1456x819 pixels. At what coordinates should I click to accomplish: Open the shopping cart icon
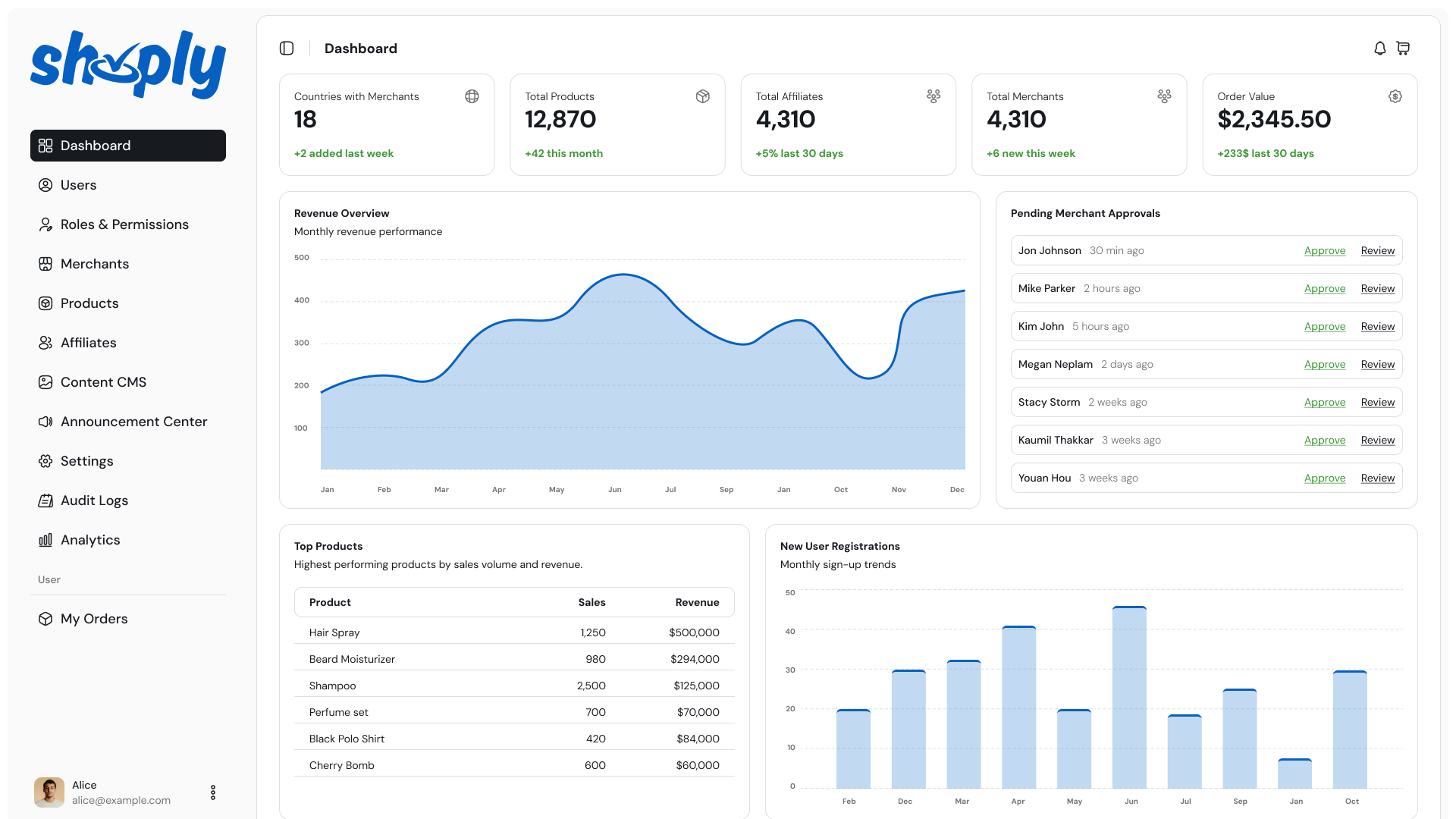tap(1403, 49)
